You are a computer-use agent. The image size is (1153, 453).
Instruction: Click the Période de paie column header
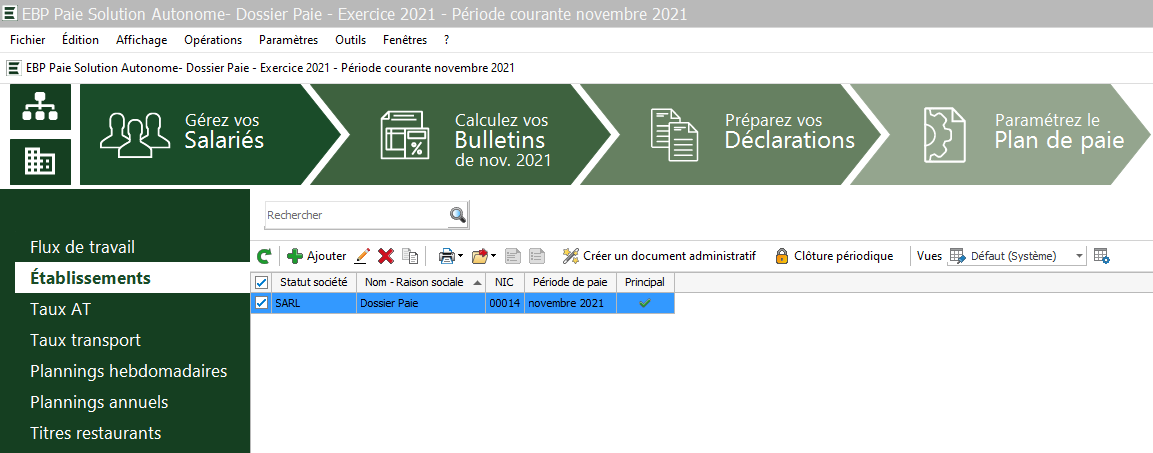(571, 282)
